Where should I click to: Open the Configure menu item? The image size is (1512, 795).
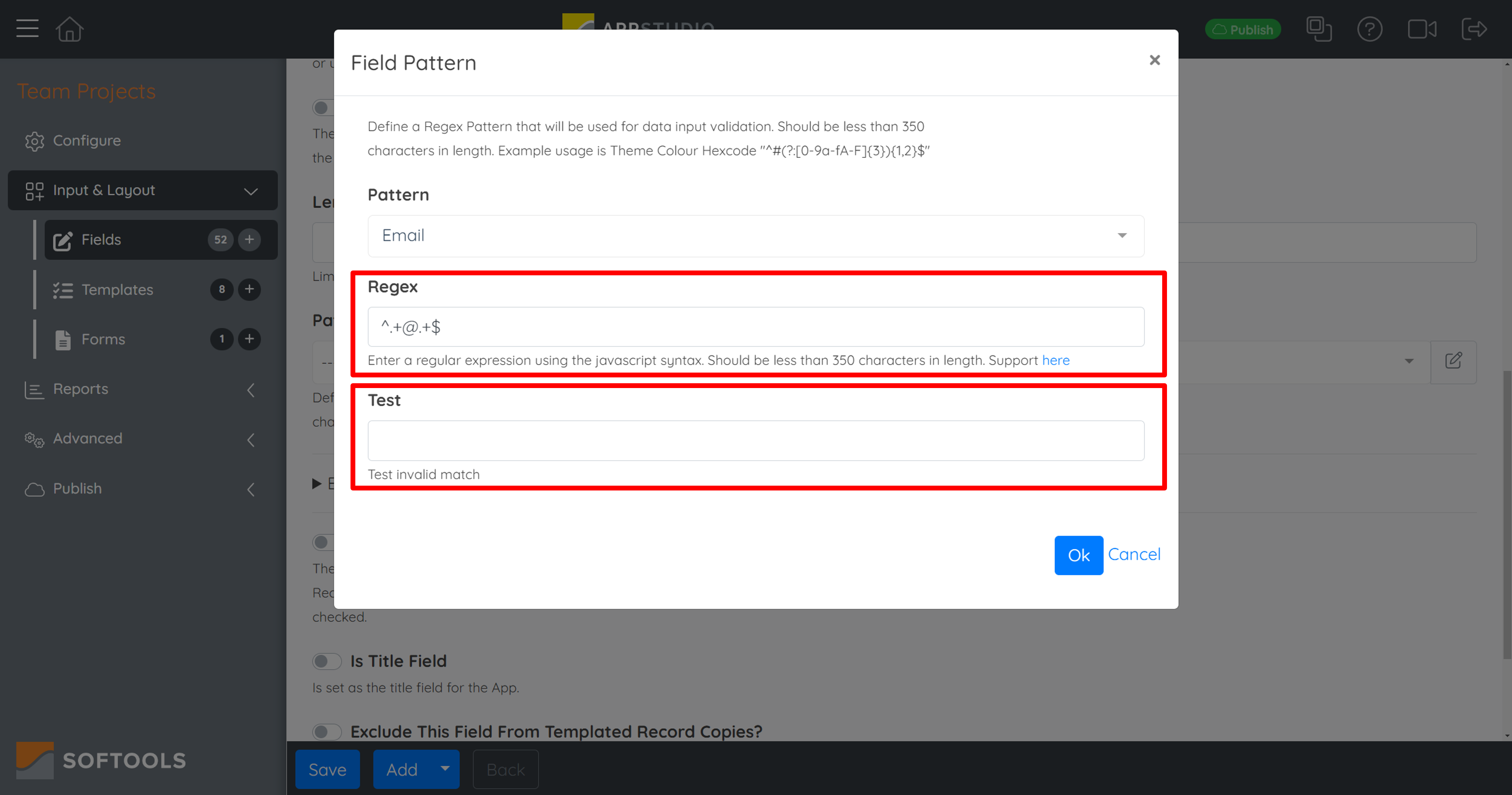click(x=86, y=140)
